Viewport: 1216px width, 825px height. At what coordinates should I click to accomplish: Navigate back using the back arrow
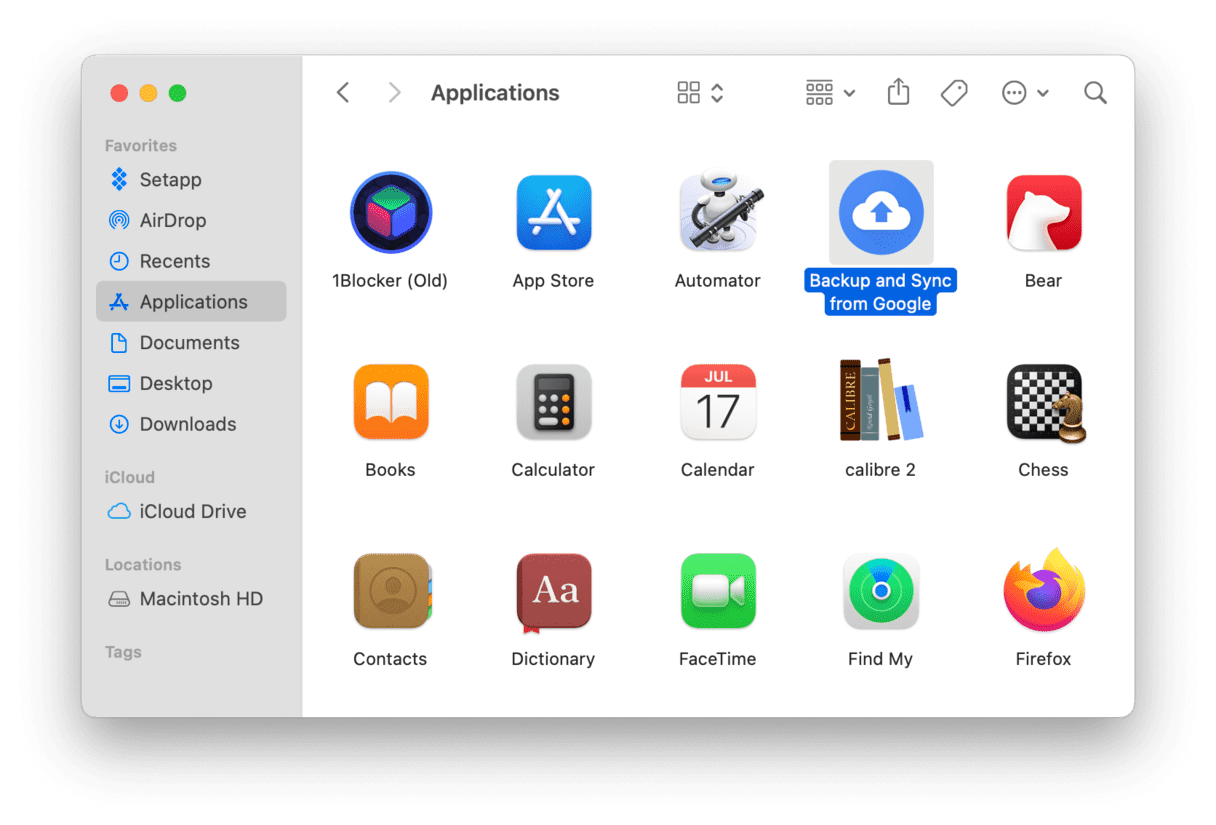(x=343, y=92)
